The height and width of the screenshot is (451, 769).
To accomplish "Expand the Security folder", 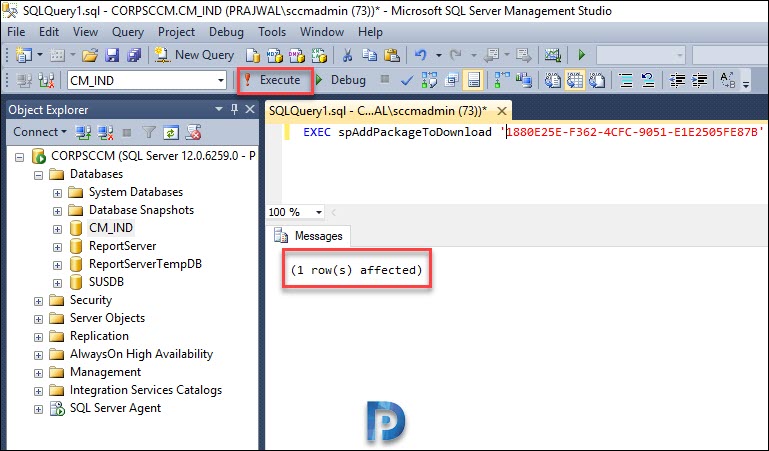I will [x=38, y=301].
